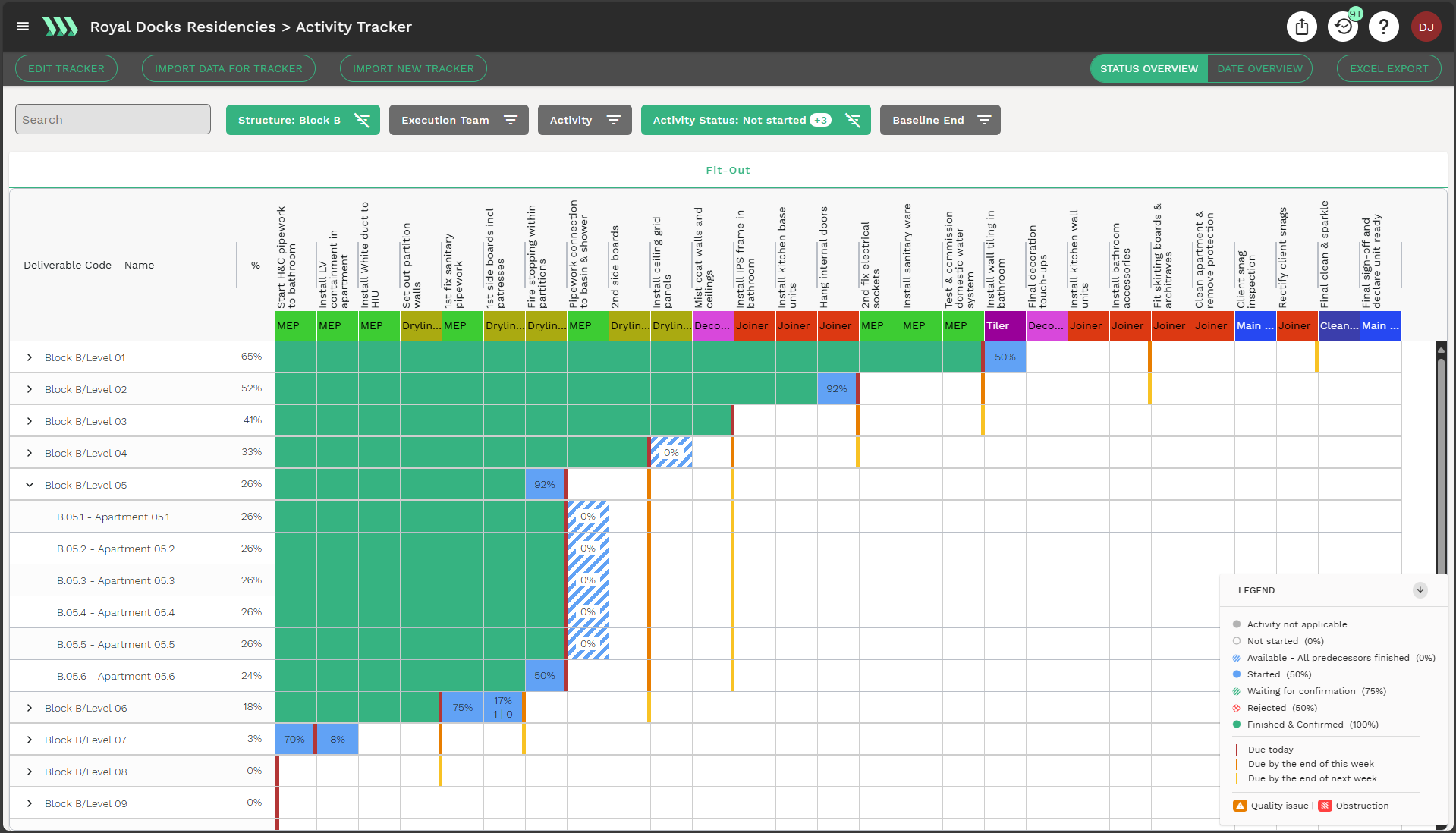This screenshot has height=833, width=1456.
Task: Open the hamburger navigation menu
Action: (x=23, y=27)
